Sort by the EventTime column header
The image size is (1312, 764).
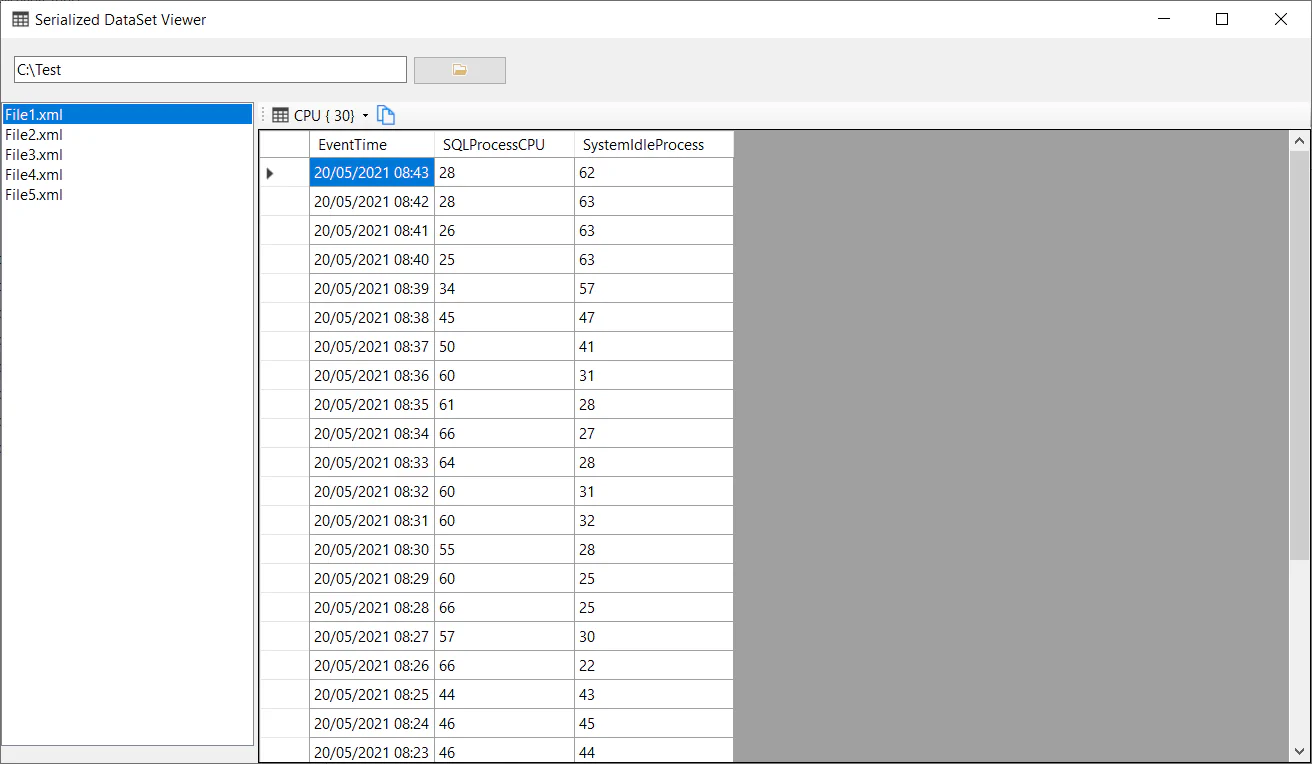372,144
